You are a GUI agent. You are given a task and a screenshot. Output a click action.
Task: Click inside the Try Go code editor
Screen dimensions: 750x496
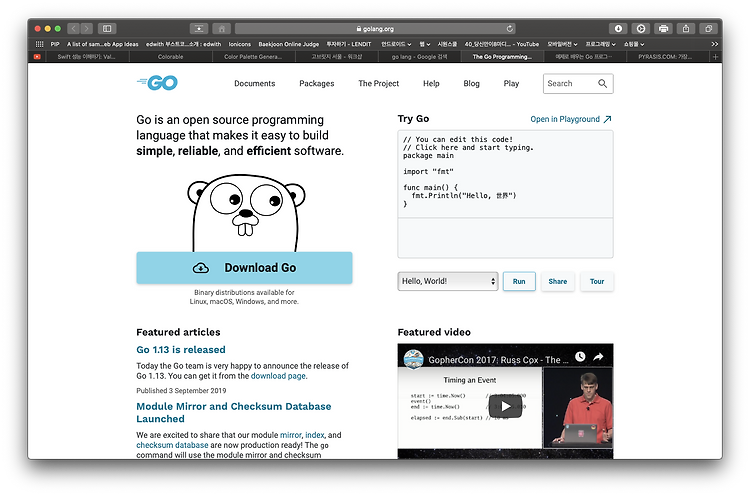[x=505, y=174]
